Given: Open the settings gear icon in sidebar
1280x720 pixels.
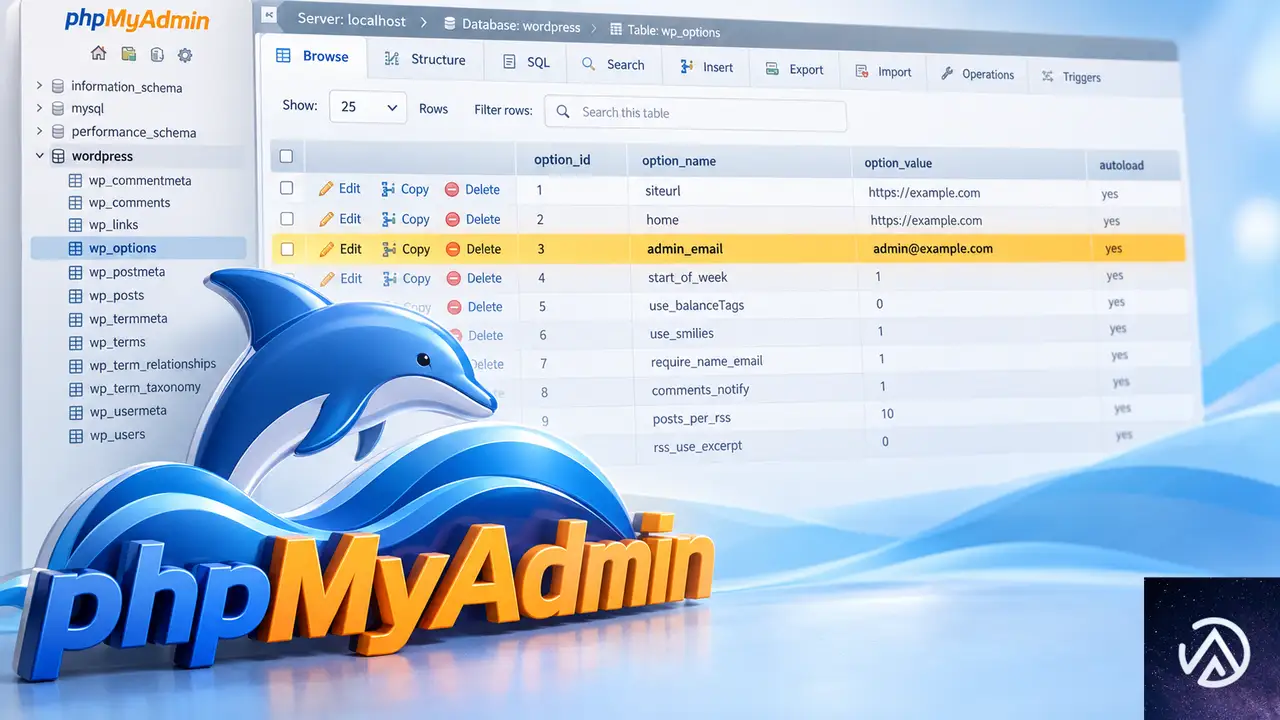Looking at the screenshot, I should (185, 55).
